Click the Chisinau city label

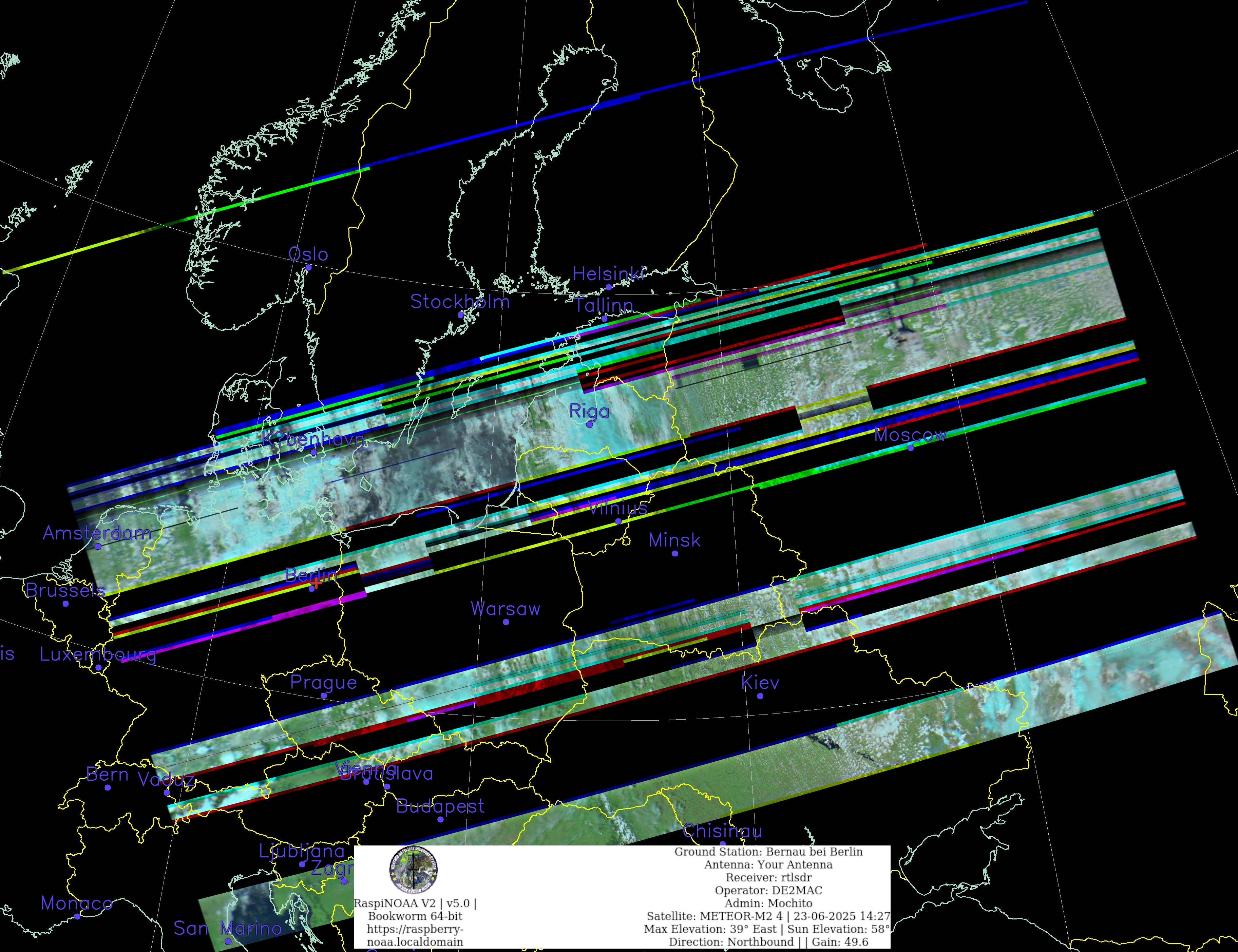pyautogui.click(x=722, y=831)
